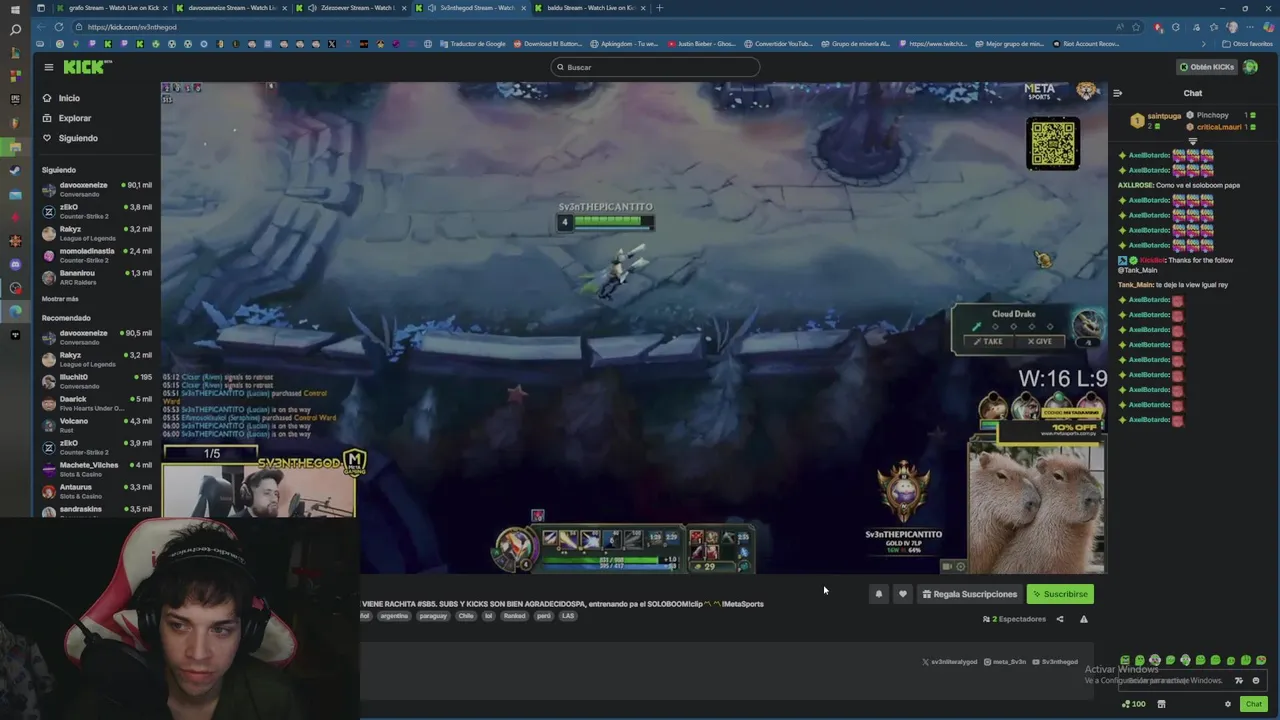The height and width of the screenshot is (720, 1280).
Task: Open chat settings gear
Action: point(1228,704)
